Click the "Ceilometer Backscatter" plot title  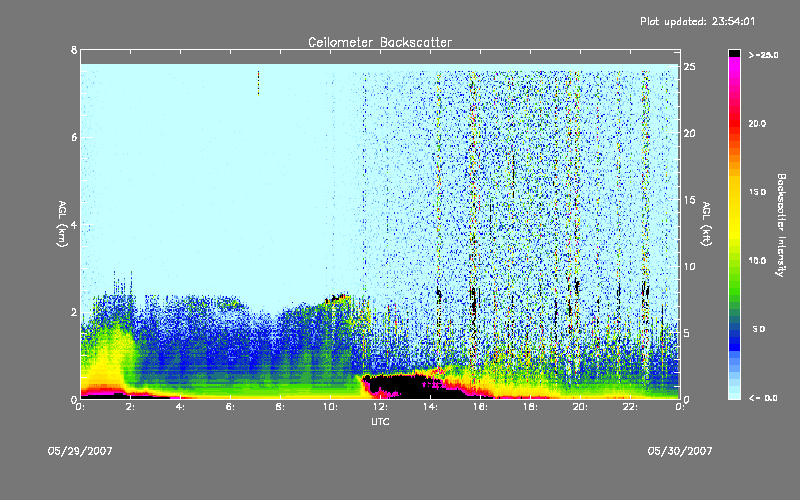click(380, 42)
